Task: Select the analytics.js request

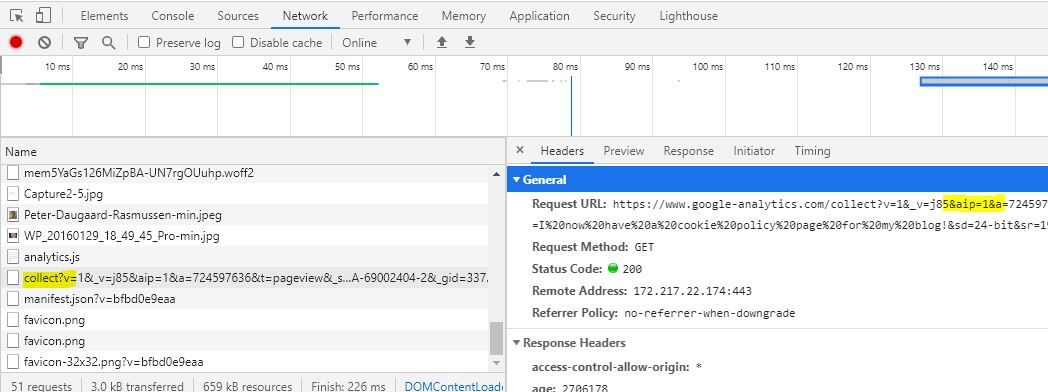Action: [245, 256]
